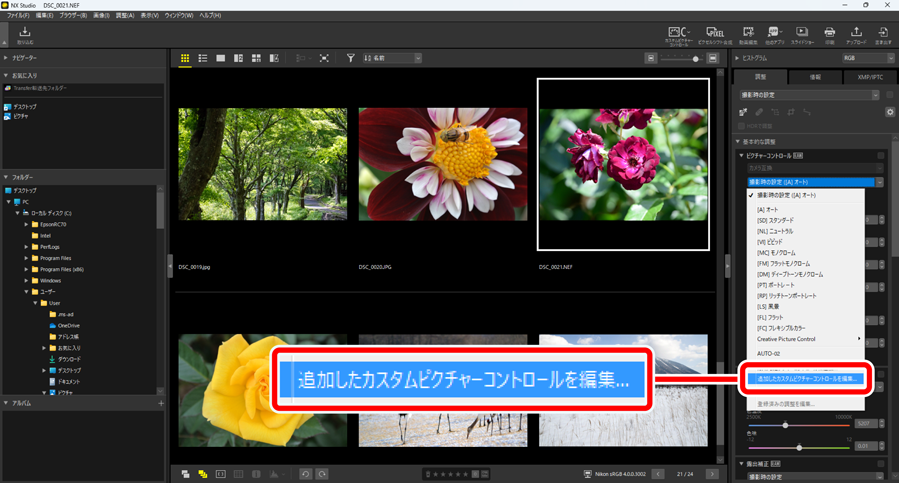Launch the slideshow icon
The width and height of the screenshot is (899, 483).
click(x=802, y=35)
